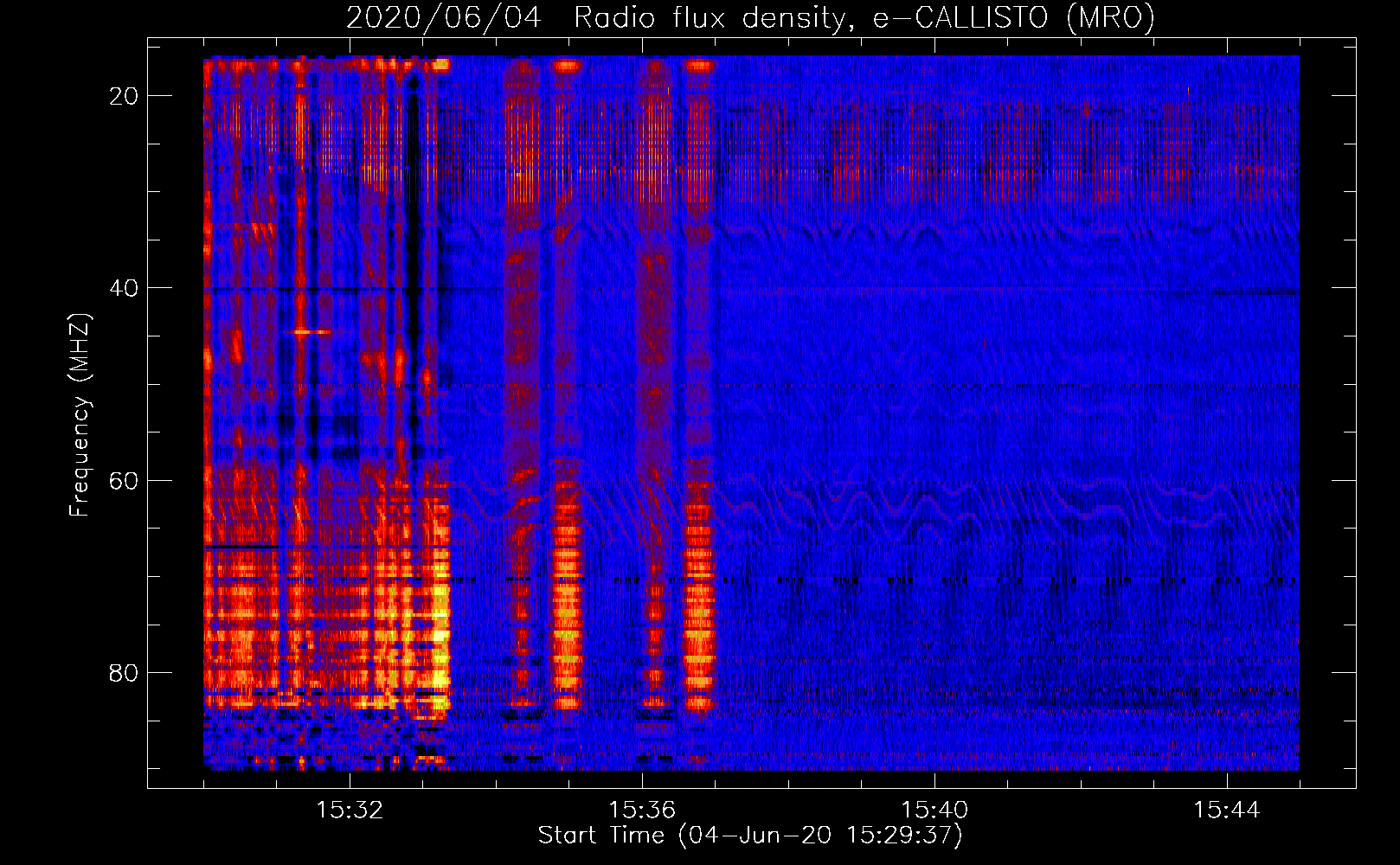This screenshot has height=865, width=1400.
Task: Click the '15:36' time tick label
Action: coord(642,811)
